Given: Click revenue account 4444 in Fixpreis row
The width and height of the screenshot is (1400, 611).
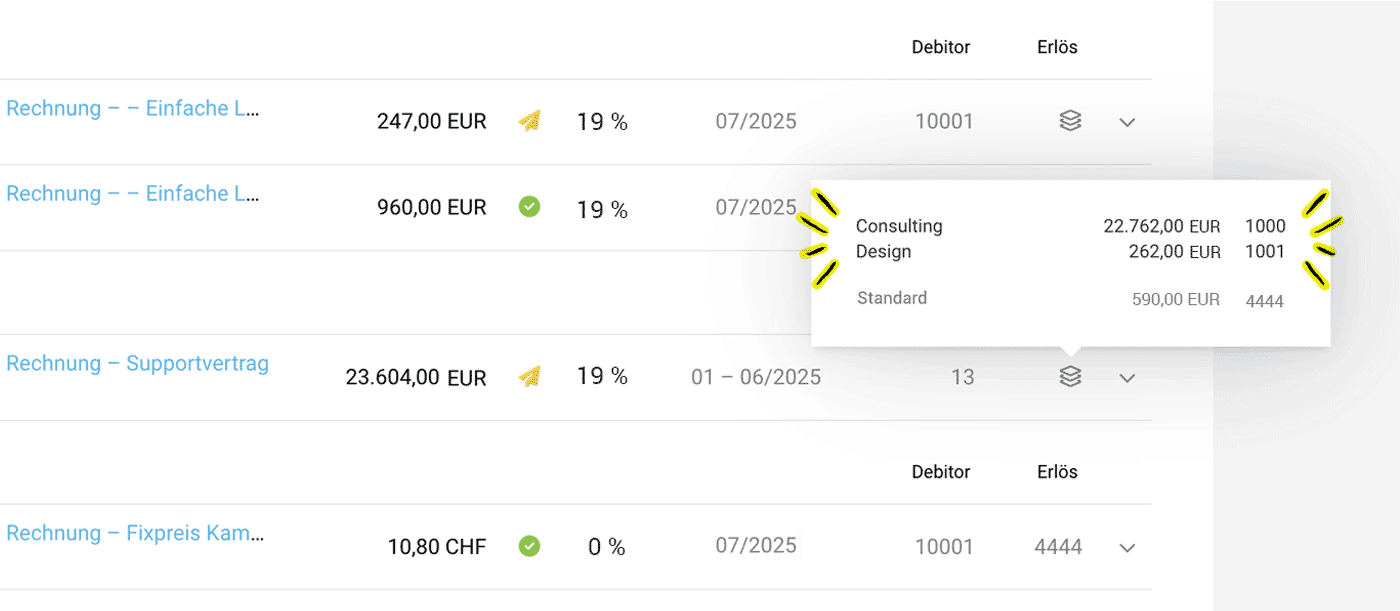Looking at the screenshot, I should click(1058, 547).
